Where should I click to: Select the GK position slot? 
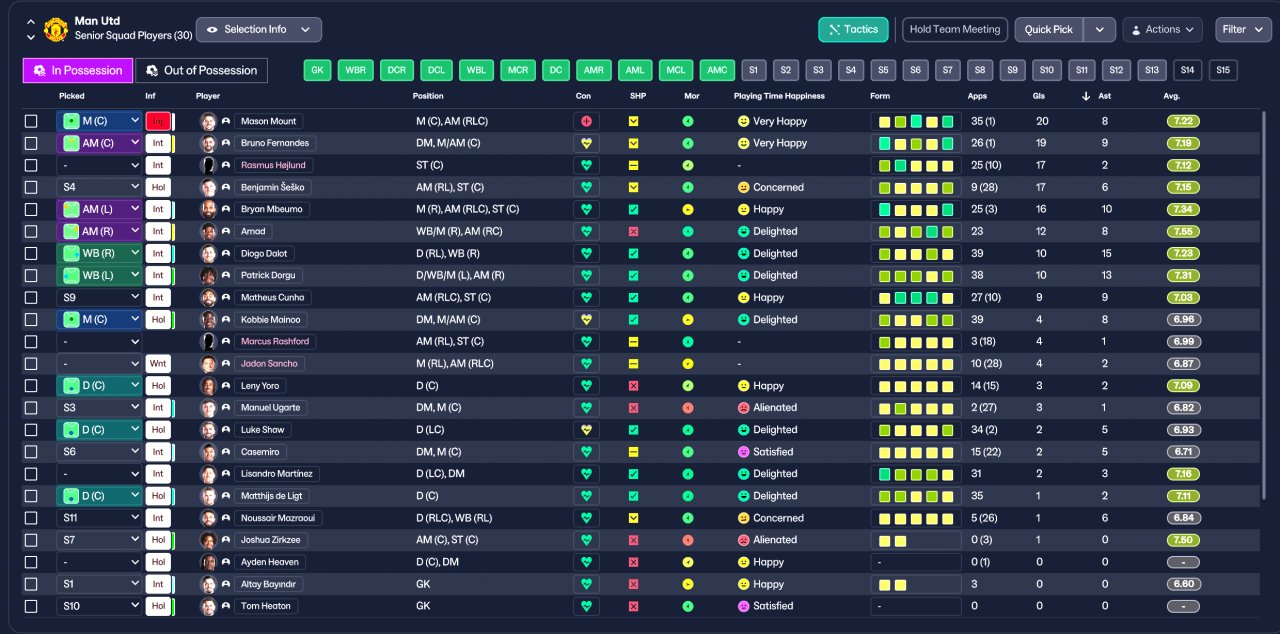317,70
